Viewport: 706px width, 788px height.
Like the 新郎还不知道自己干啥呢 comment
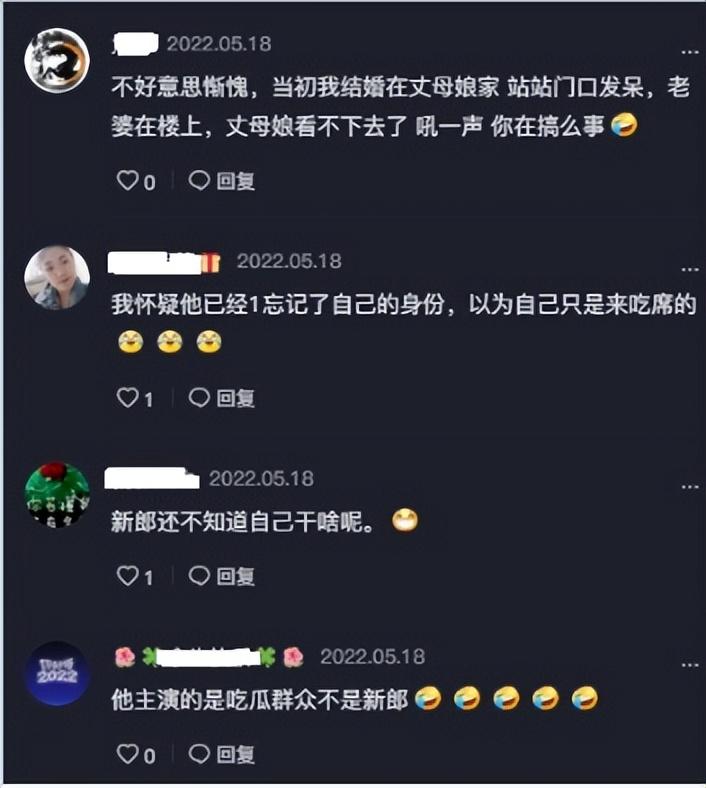(128, 576)
